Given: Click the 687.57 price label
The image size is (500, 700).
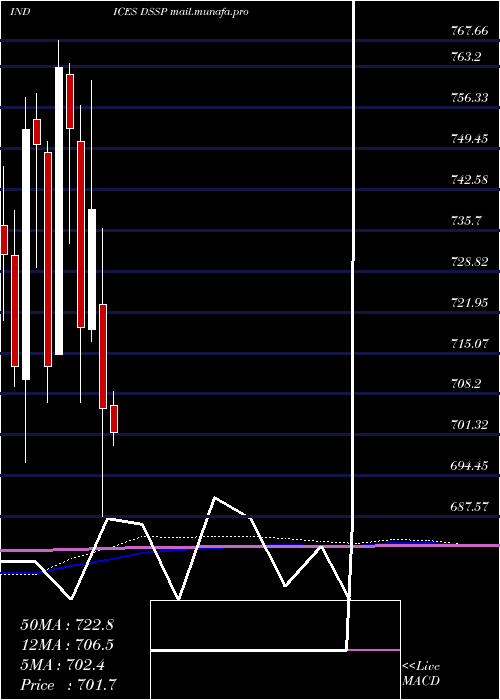Looking at the screenshot, I should click(x=468, y=507).
